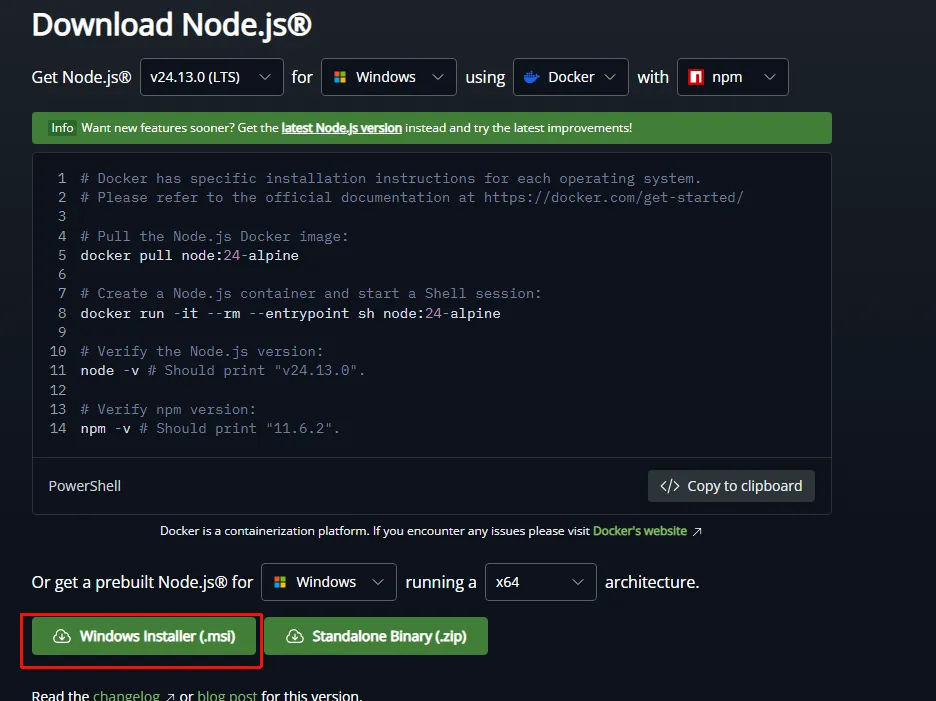Viewport: 936px width, 701px height.
Task: Click the Standalone Binary (.zip) button
Action: coord(376,636)
